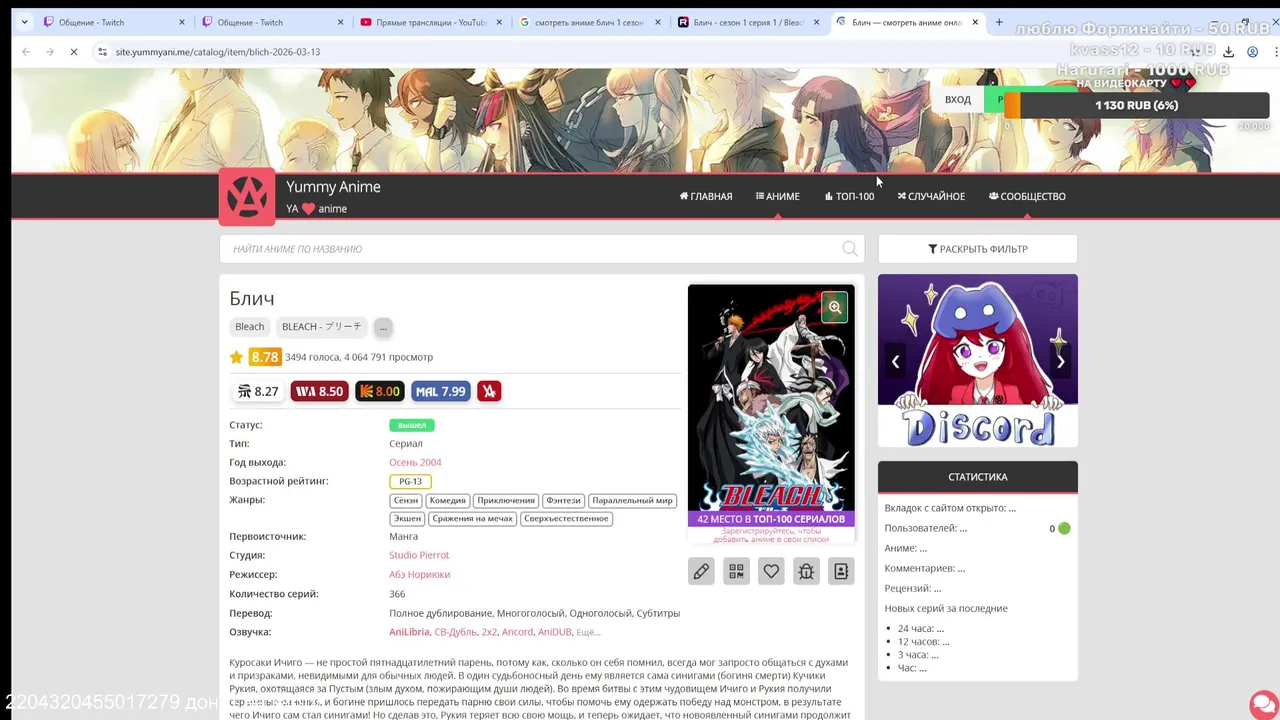Zoom the Bleach poster with magnifier icon
Image resolution: width=1280 pixels, height=720 pixels.
click(834, 308)
